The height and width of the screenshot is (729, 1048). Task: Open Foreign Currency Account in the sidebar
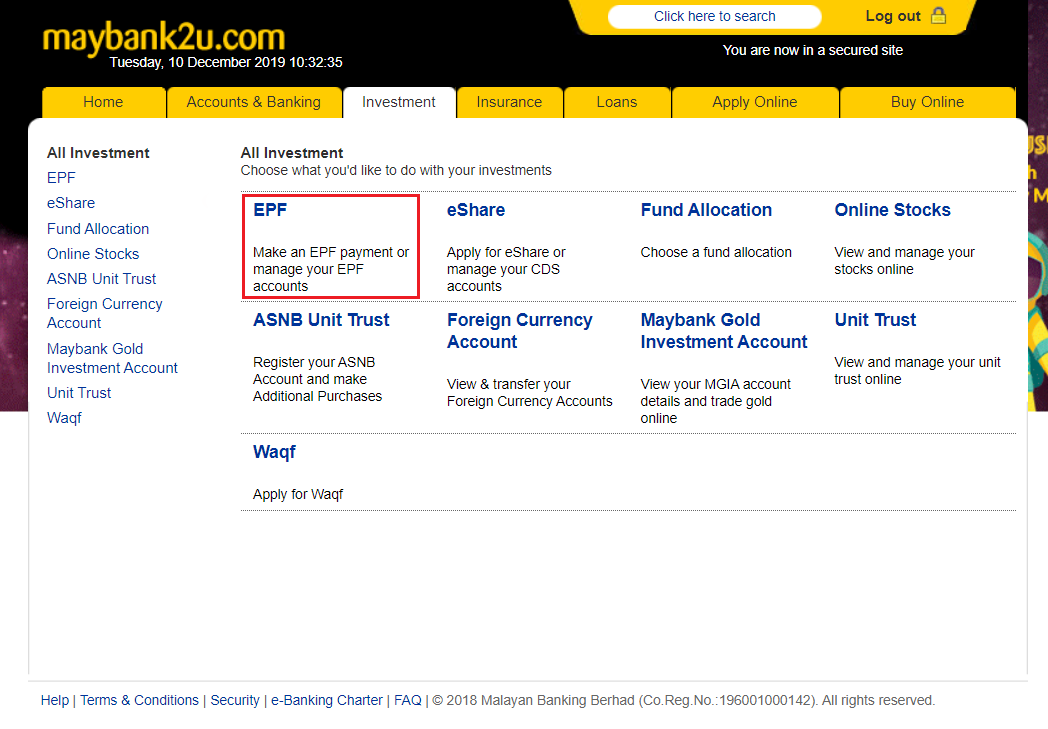tap(105, 313)
